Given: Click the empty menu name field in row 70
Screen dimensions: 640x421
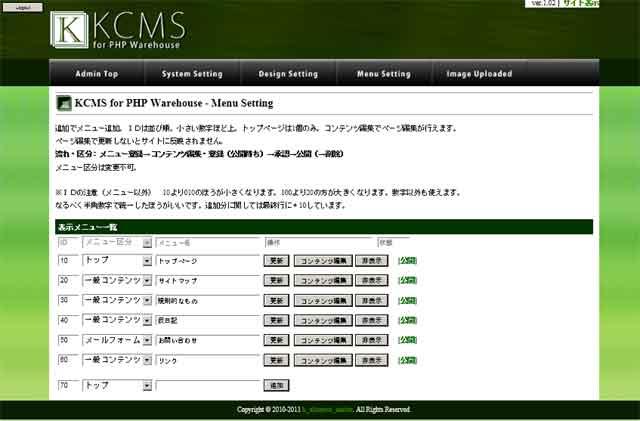Looking at the screenshot, I should 208,385.
